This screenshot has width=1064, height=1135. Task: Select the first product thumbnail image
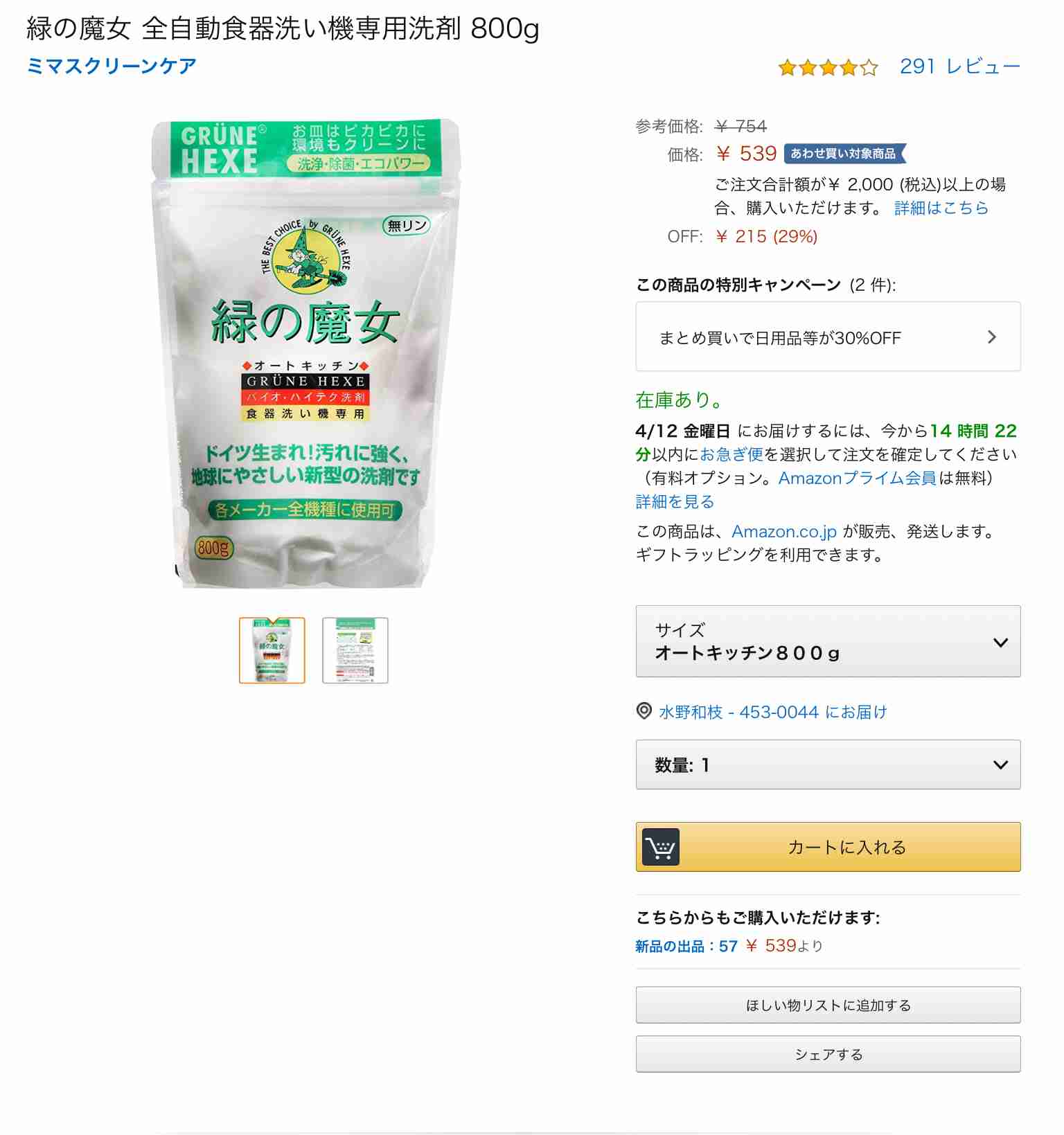(272, 650)
